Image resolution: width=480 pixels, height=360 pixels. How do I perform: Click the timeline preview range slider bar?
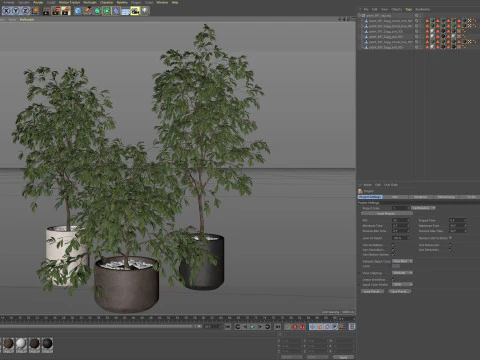pos(100,326)
